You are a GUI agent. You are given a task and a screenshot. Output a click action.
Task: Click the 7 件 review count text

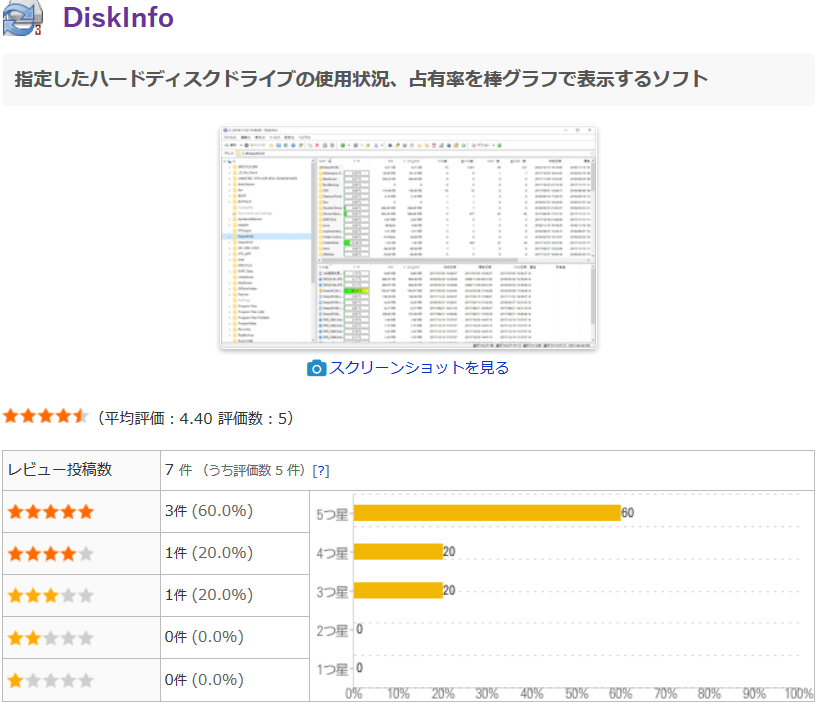click(x=179, y=470)
